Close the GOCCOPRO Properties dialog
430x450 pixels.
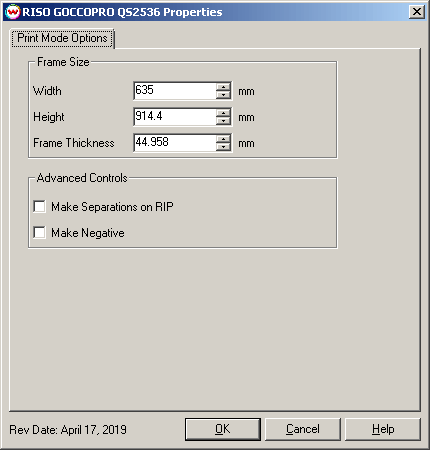click(x=417, y=12)
